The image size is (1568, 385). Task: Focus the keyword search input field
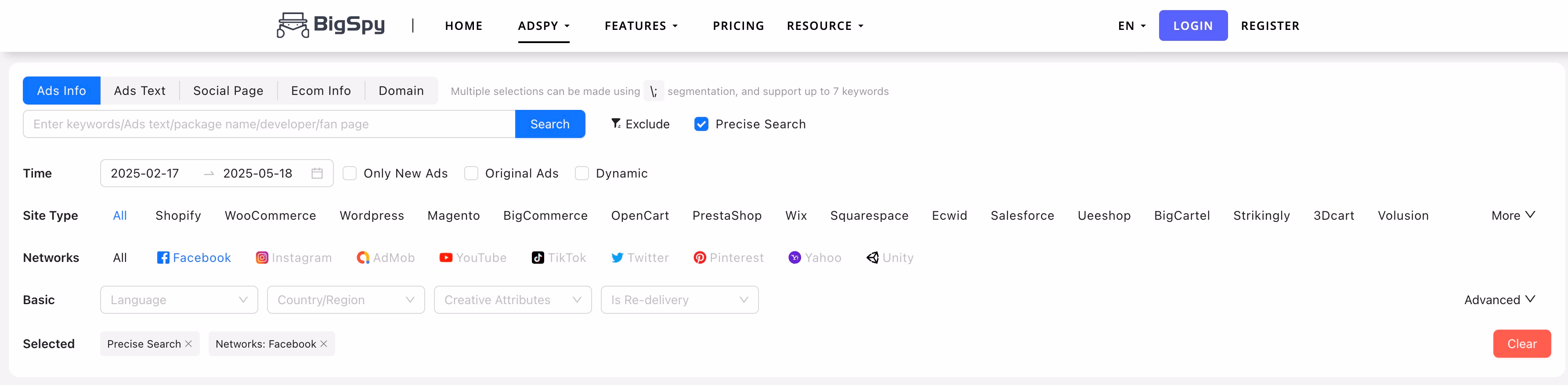(269, 124)
